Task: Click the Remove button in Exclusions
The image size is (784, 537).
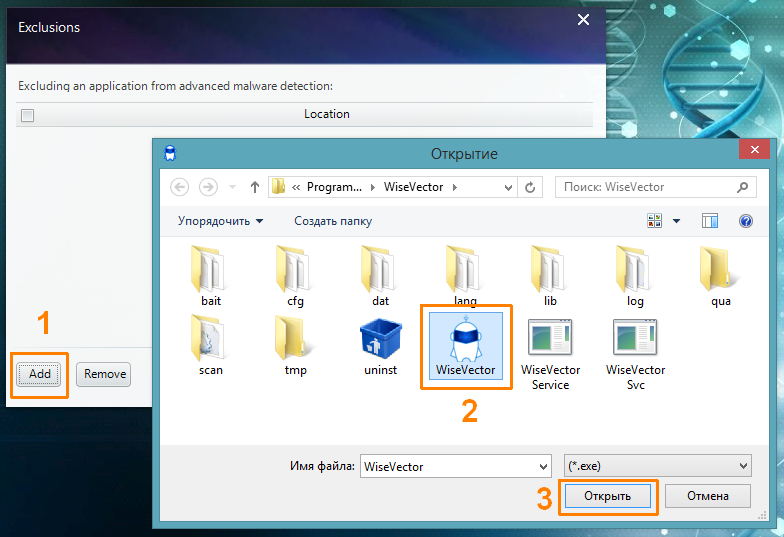Action: [104, 374]
